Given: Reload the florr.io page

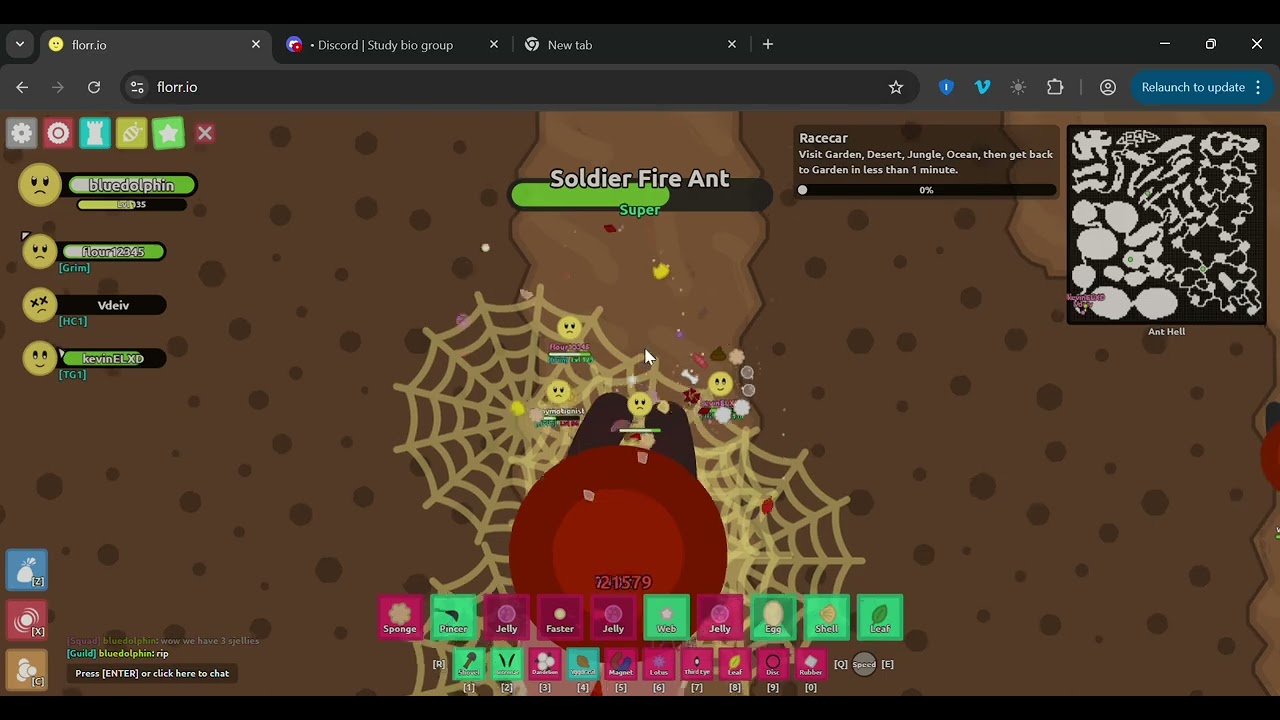Looking at the screenshot, I should point(94,87).
